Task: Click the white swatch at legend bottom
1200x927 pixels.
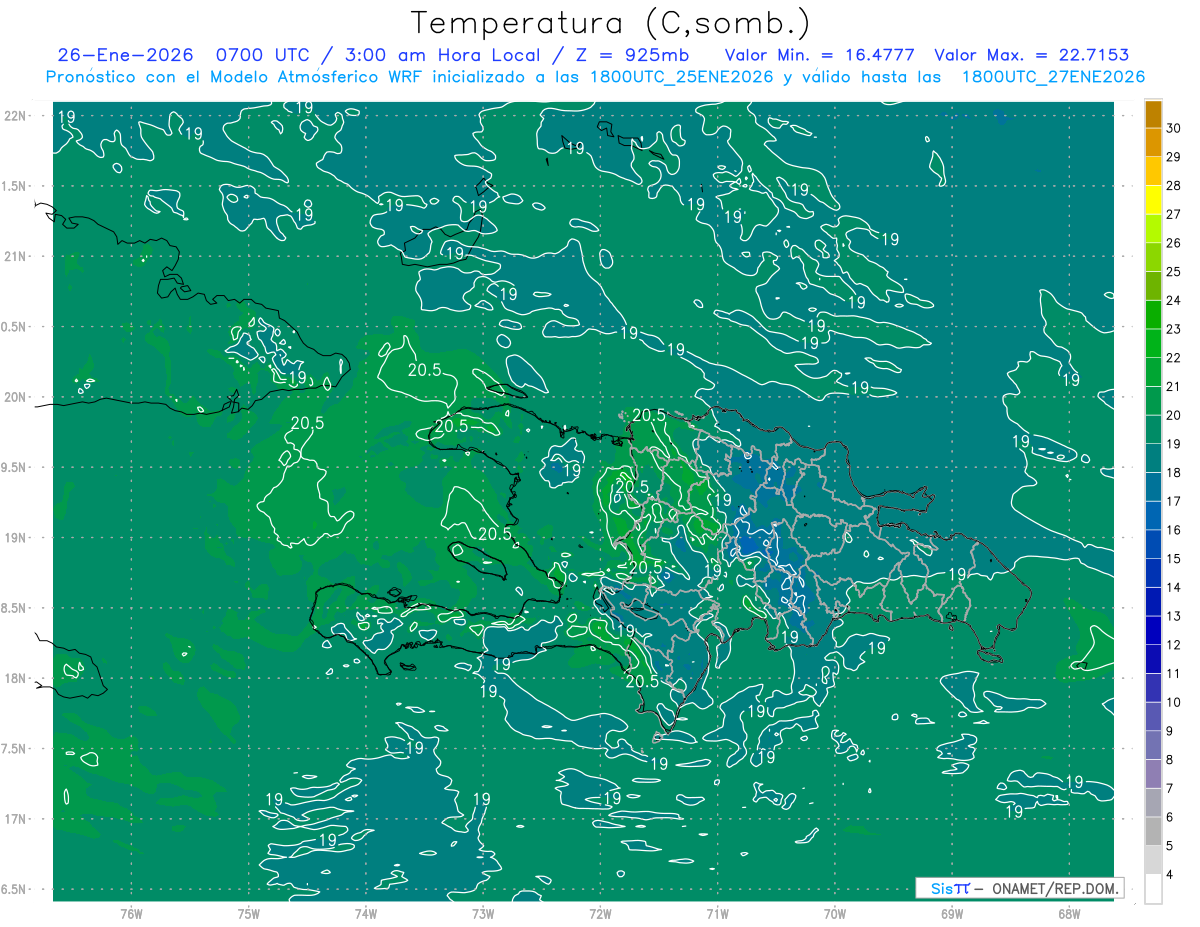Action: pos(1153,889)
